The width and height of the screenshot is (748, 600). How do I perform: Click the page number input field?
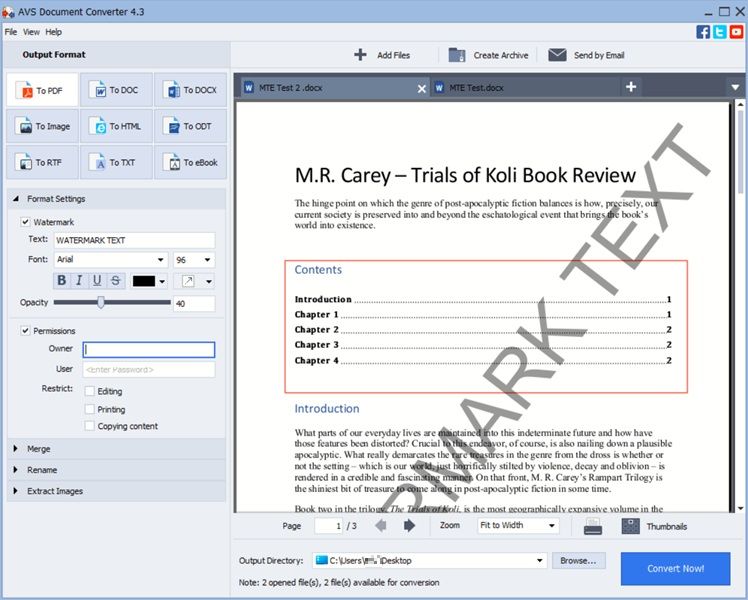point(329,526)
